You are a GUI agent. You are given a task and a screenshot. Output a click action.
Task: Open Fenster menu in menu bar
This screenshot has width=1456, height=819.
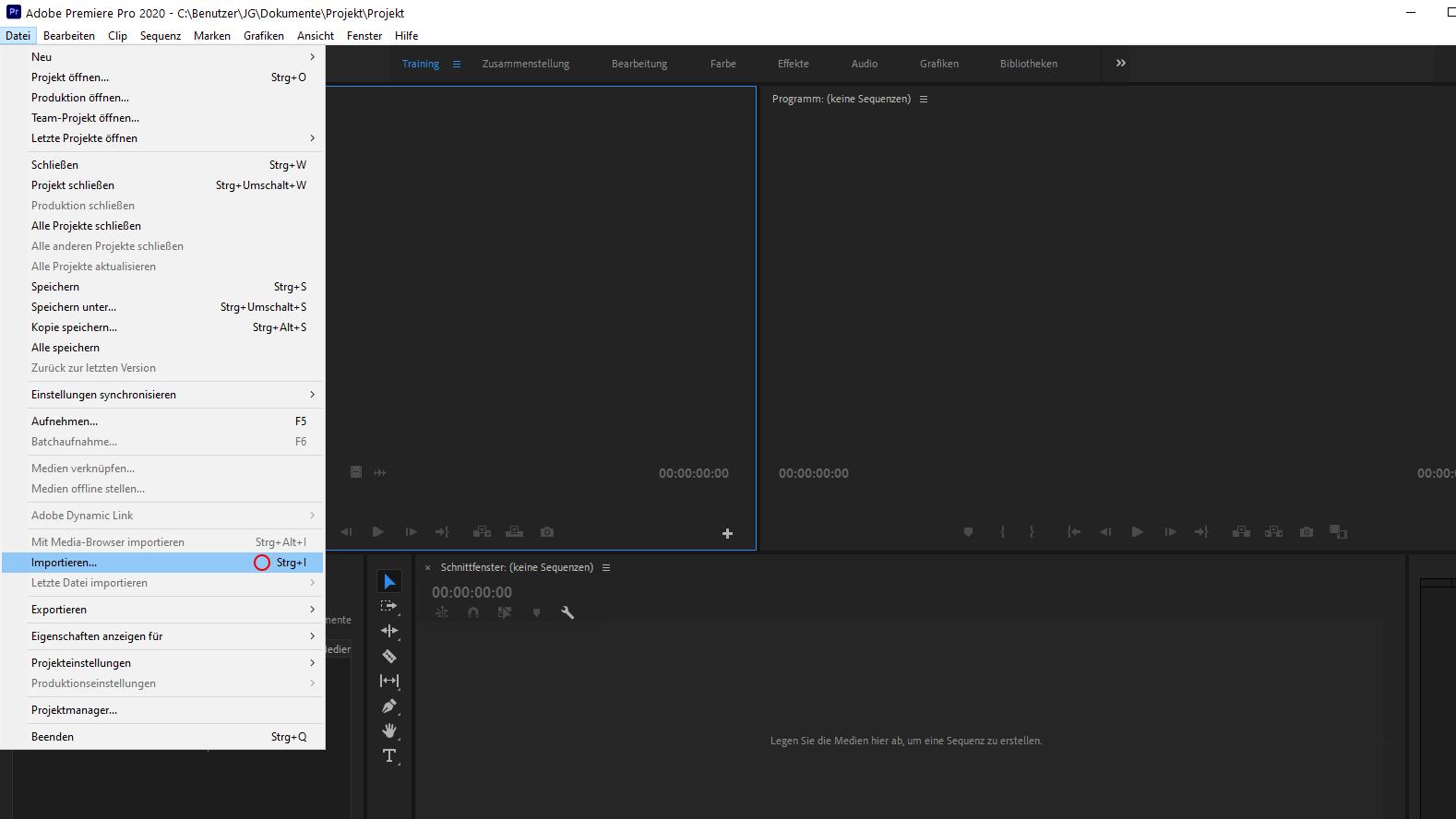[364, 36]
